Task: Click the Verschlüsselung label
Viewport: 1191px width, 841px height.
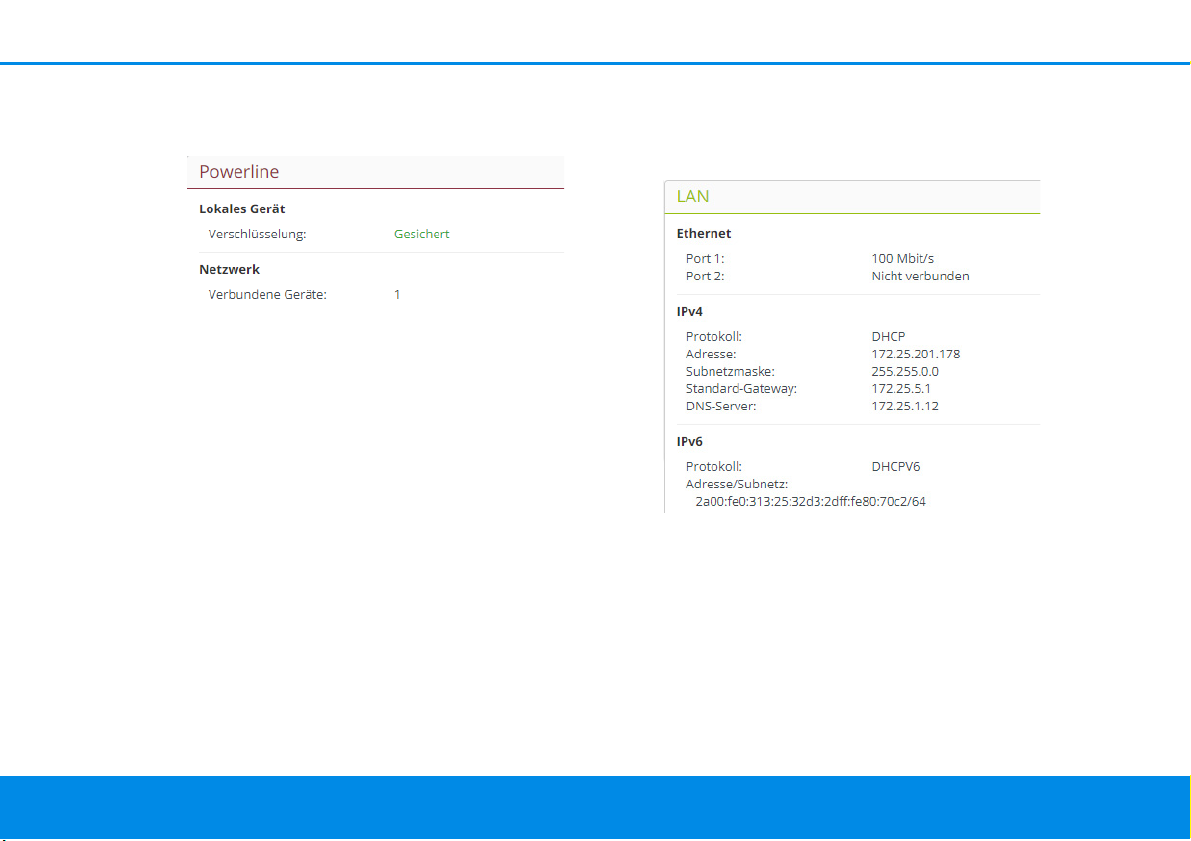Action: (256, 234)
